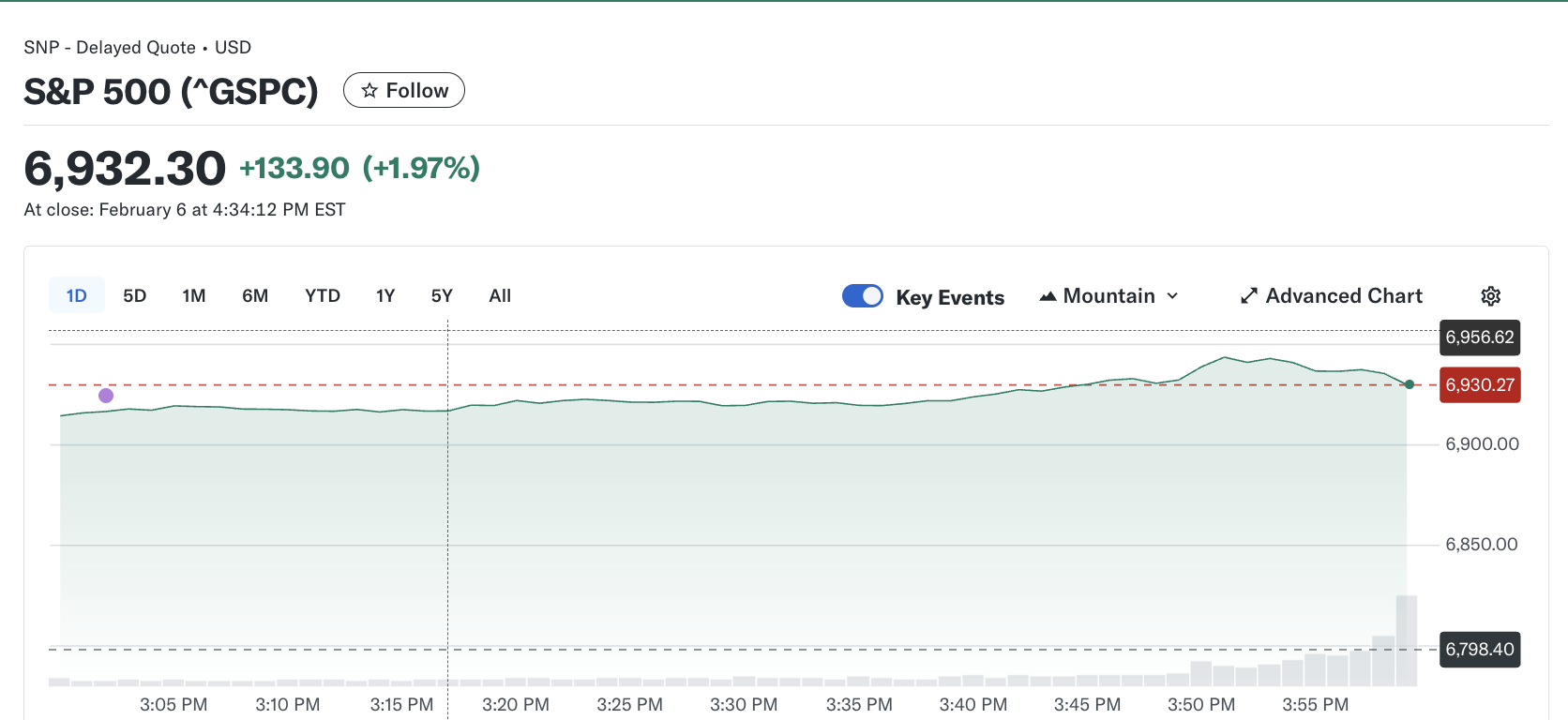The image size is (1568, 720).
Task: Click the 6,798.40 previous close label
Action: [1480, 650]
